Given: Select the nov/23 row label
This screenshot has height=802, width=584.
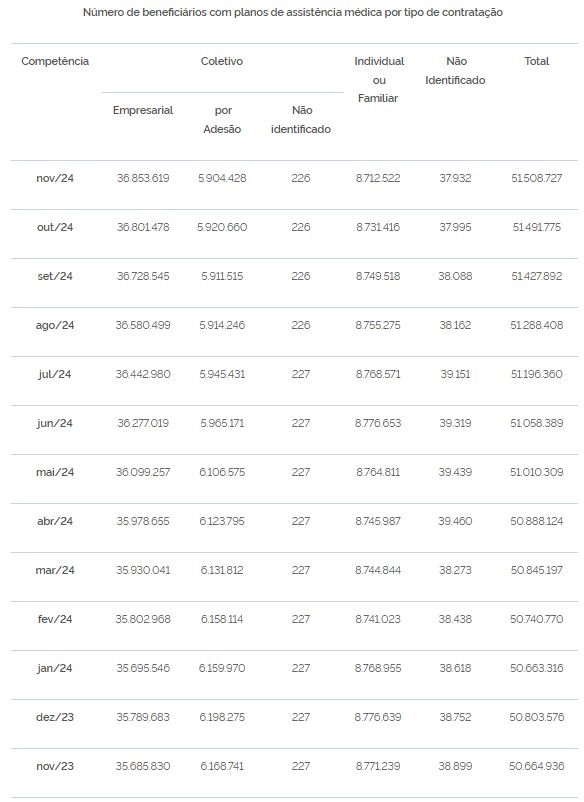Looking at the screenshot, I should pos(55,766).
